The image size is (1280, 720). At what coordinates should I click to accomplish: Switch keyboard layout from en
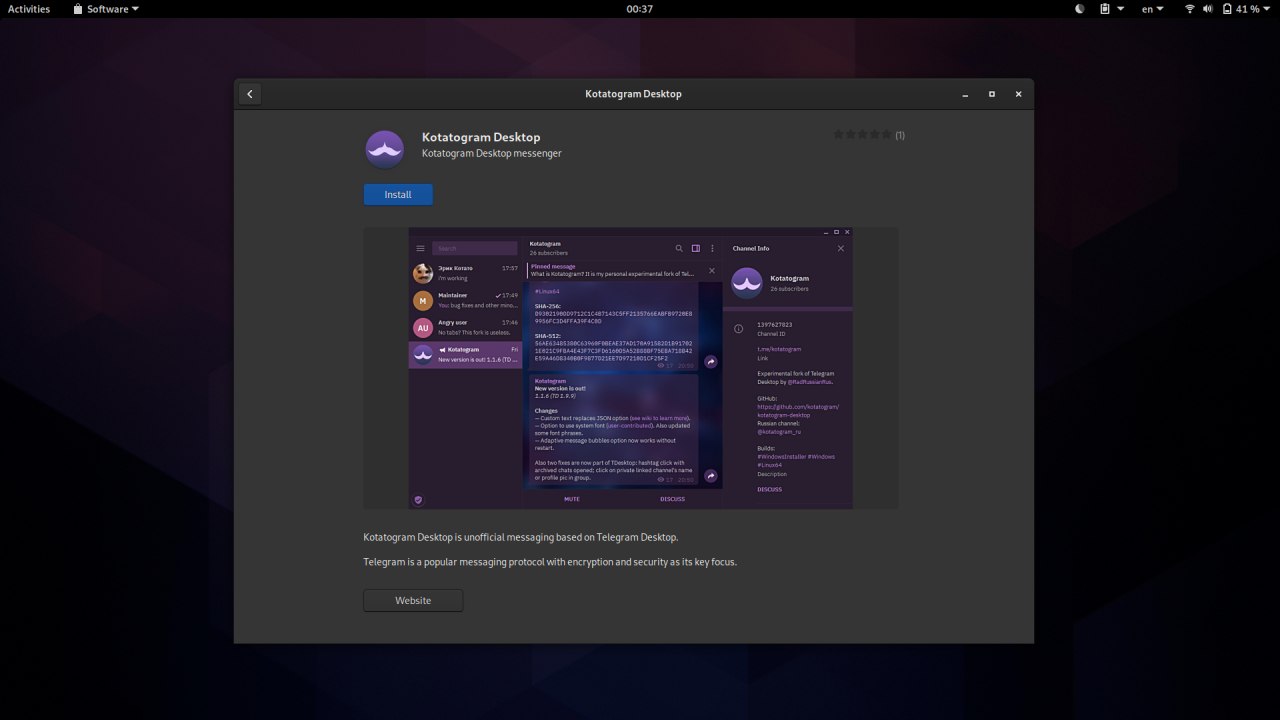pyautogui.click(x=1153, y=9)
